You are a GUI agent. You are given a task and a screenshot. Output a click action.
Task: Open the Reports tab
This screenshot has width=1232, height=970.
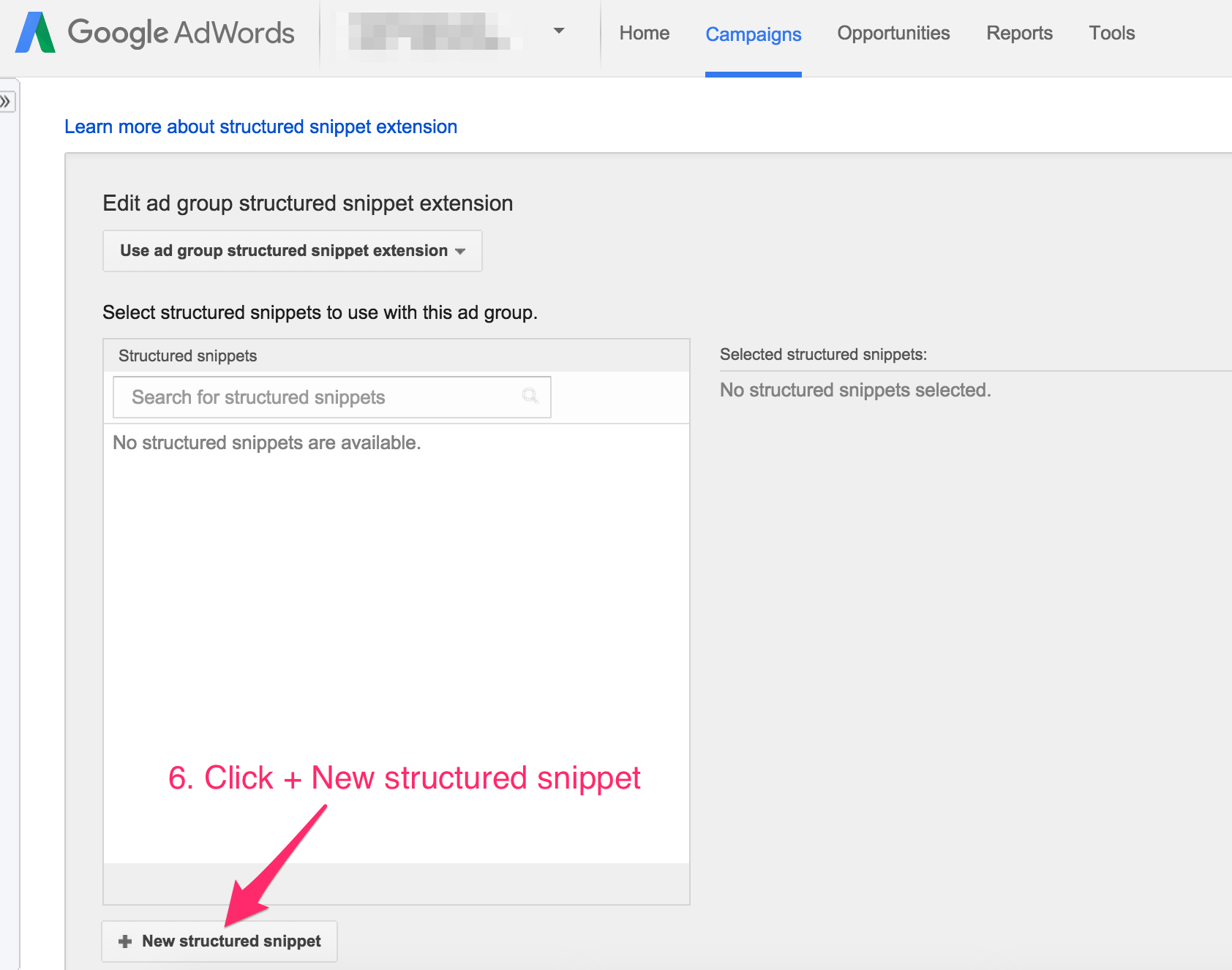click(x=1019, y=33)
